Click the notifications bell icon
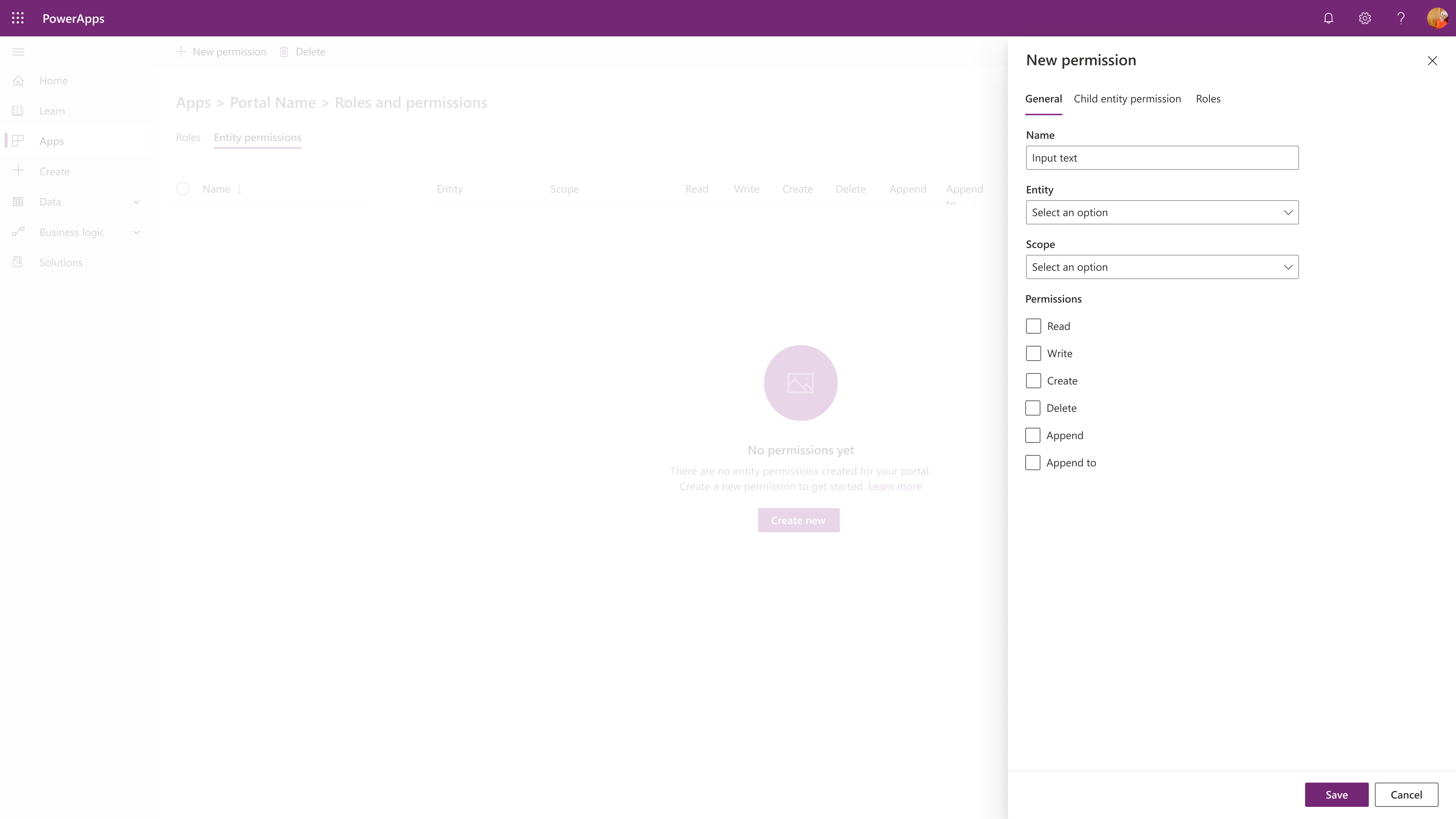1456x819 pixels. (x=1328, y=18)
